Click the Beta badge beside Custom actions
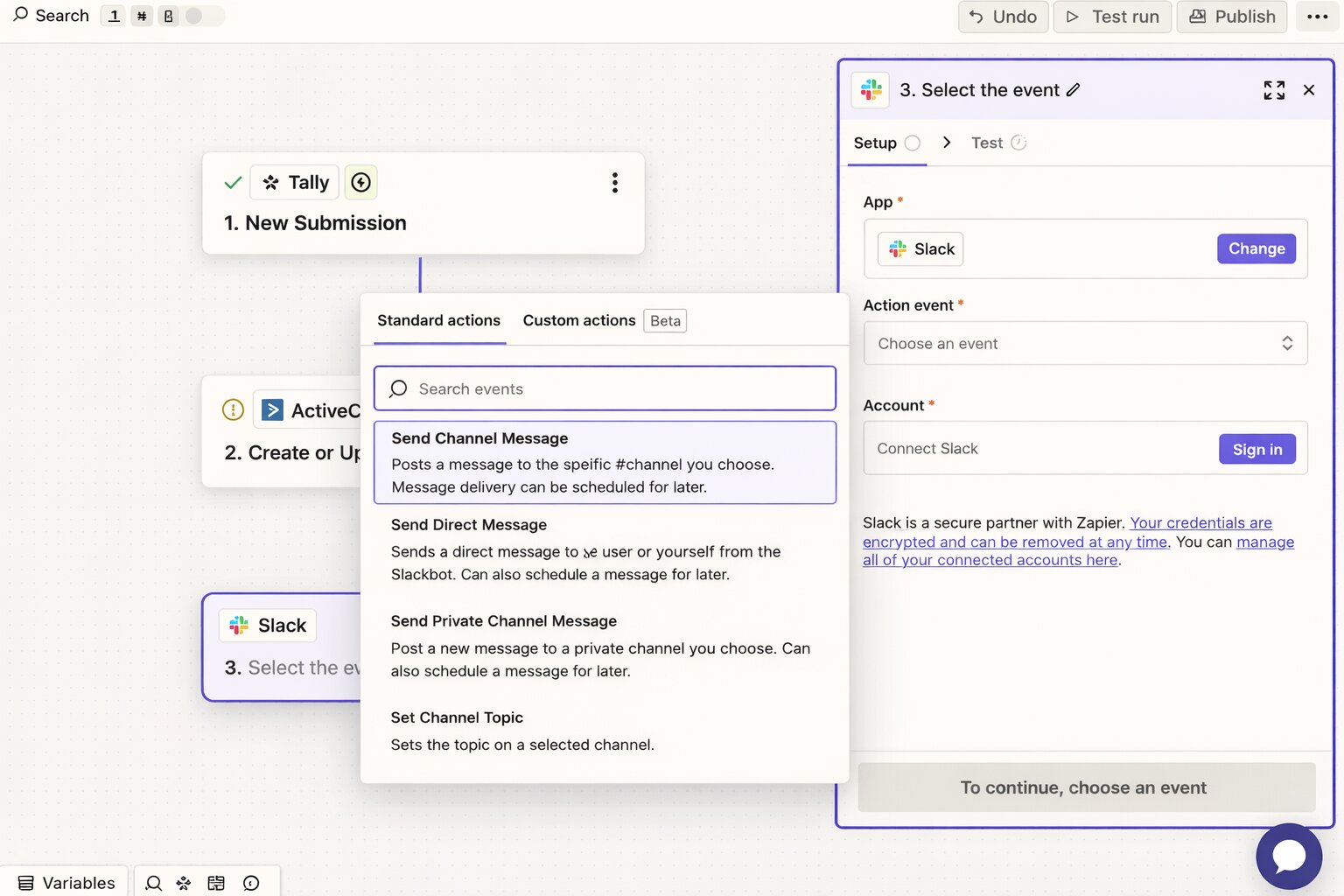 click(x=665, y=320)
